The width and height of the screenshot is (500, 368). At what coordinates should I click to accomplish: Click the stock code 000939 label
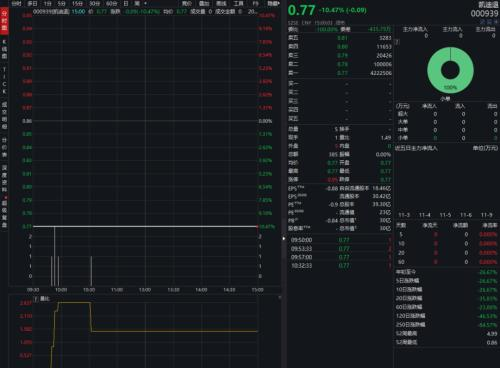click(x=484, y=13)
